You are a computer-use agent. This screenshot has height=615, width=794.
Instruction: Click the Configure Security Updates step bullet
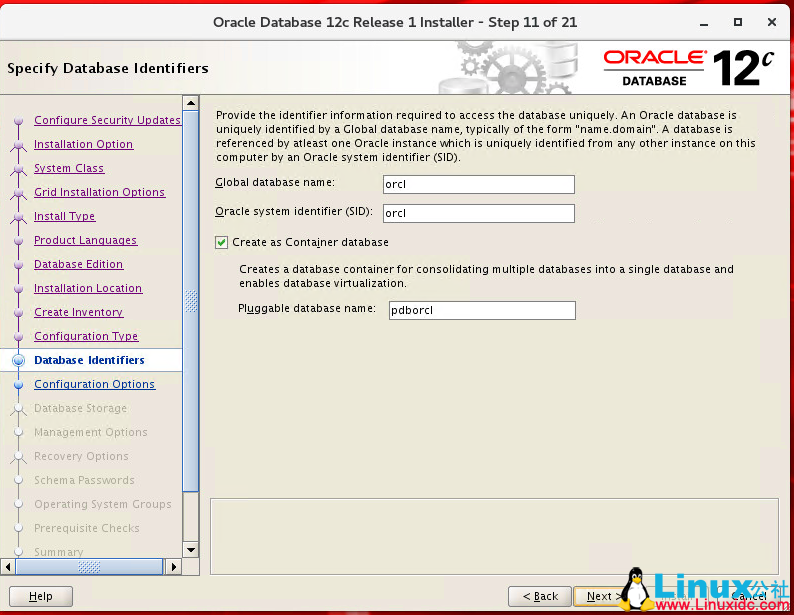(19, 120)
